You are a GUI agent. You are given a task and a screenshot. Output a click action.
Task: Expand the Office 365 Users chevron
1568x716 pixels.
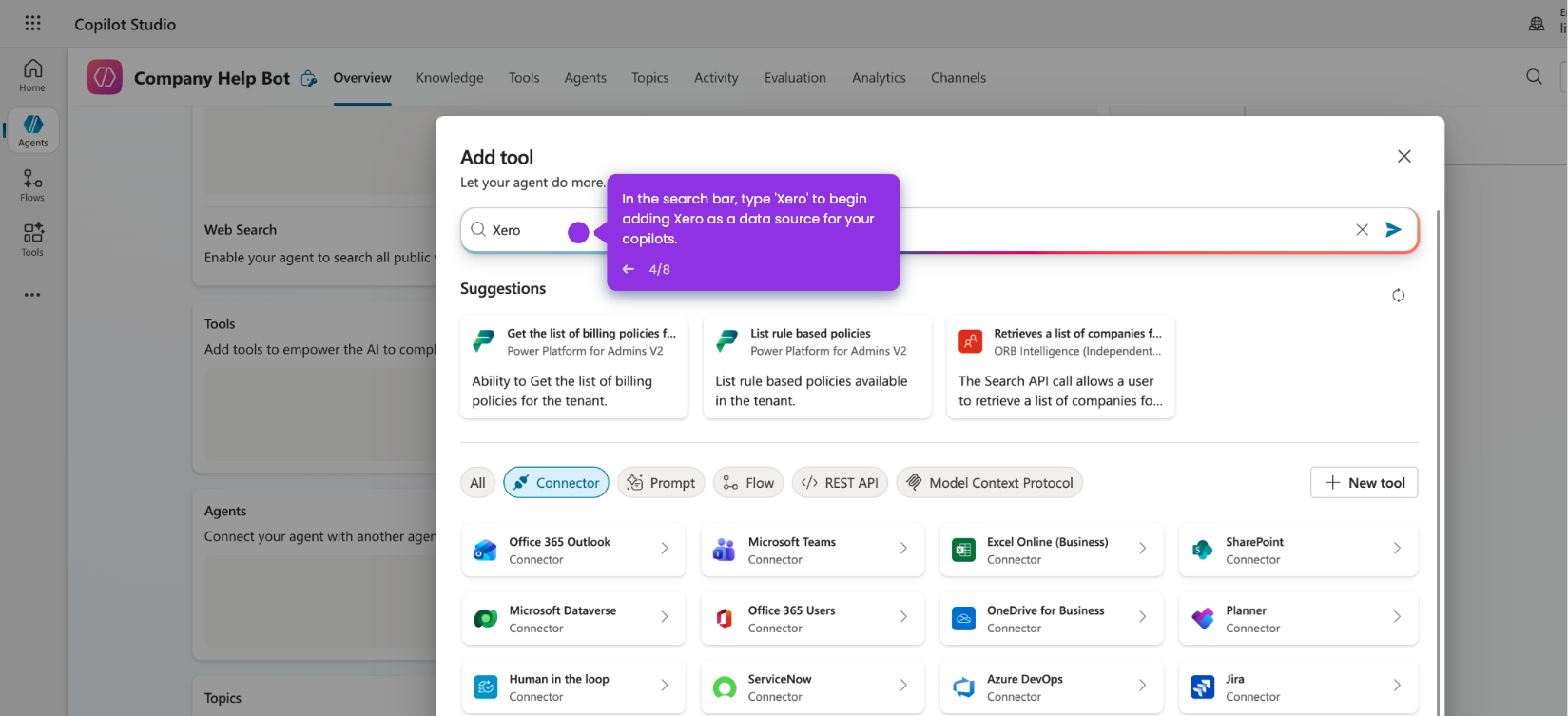[903, 617]
